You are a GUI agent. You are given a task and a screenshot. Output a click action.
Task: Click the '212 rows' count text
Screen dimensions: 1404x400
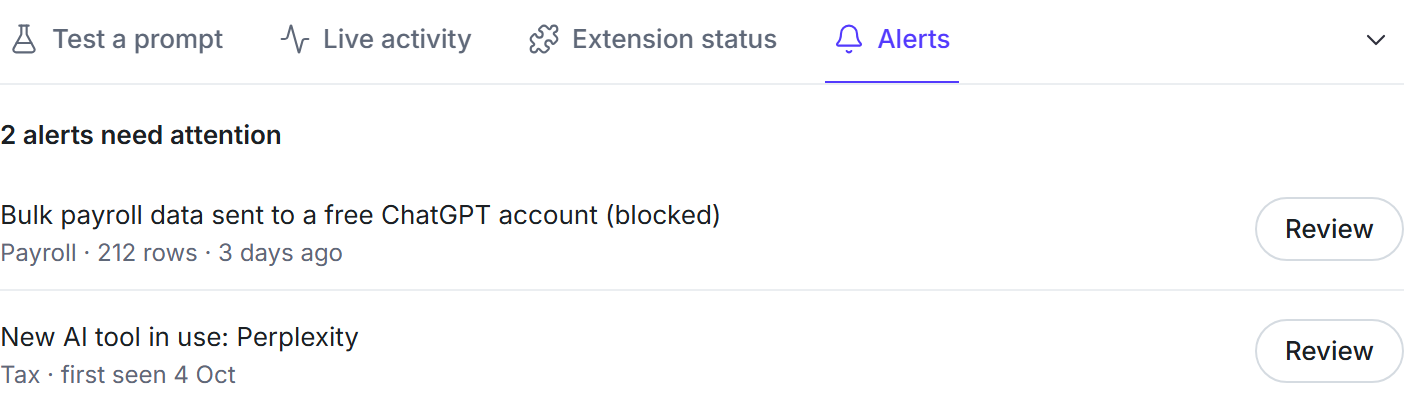tap(147, 253)
